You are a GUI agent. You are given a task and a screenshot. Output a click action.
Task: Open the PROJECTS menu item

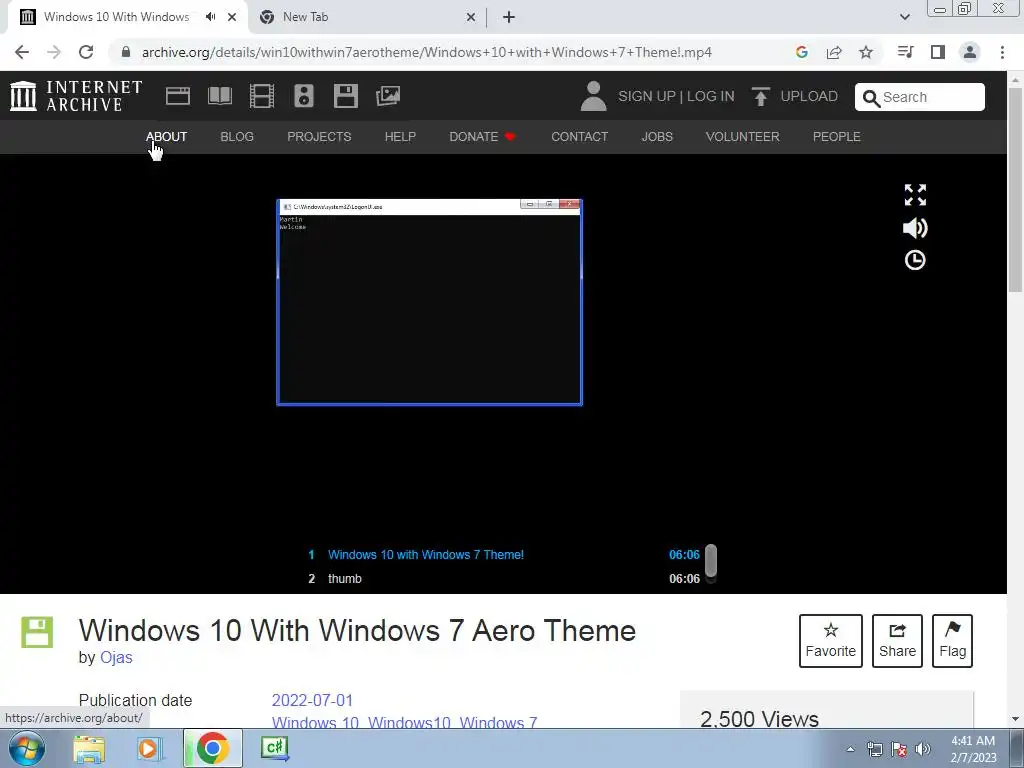click(x=319, y=136)
